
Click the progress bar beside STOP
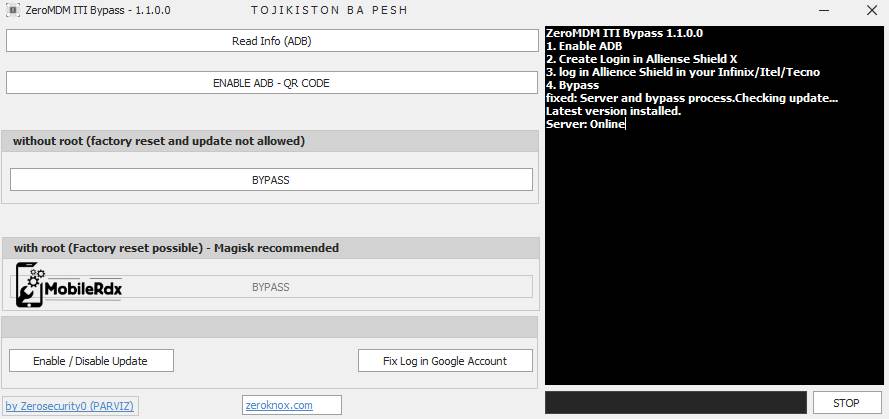[x=675, y=403]
